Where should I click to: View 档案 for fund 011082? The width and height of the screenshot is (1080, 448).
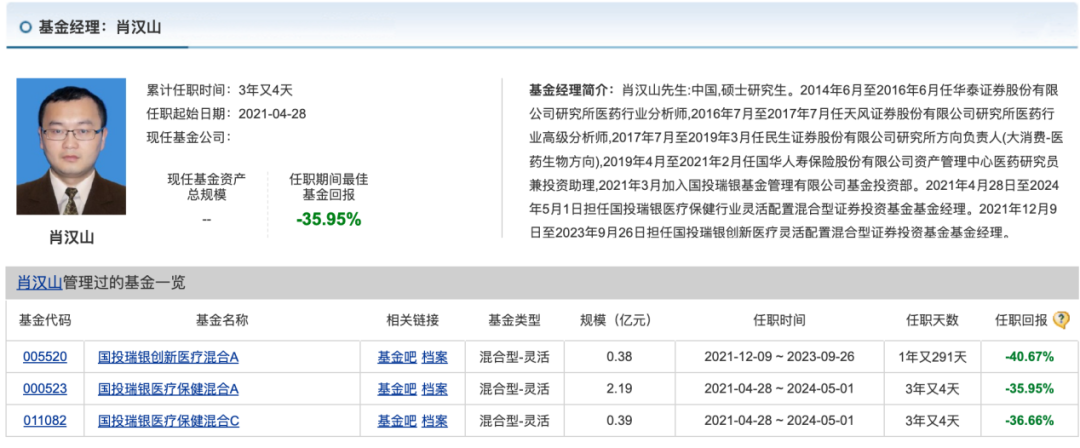click(x=435, y=420)
